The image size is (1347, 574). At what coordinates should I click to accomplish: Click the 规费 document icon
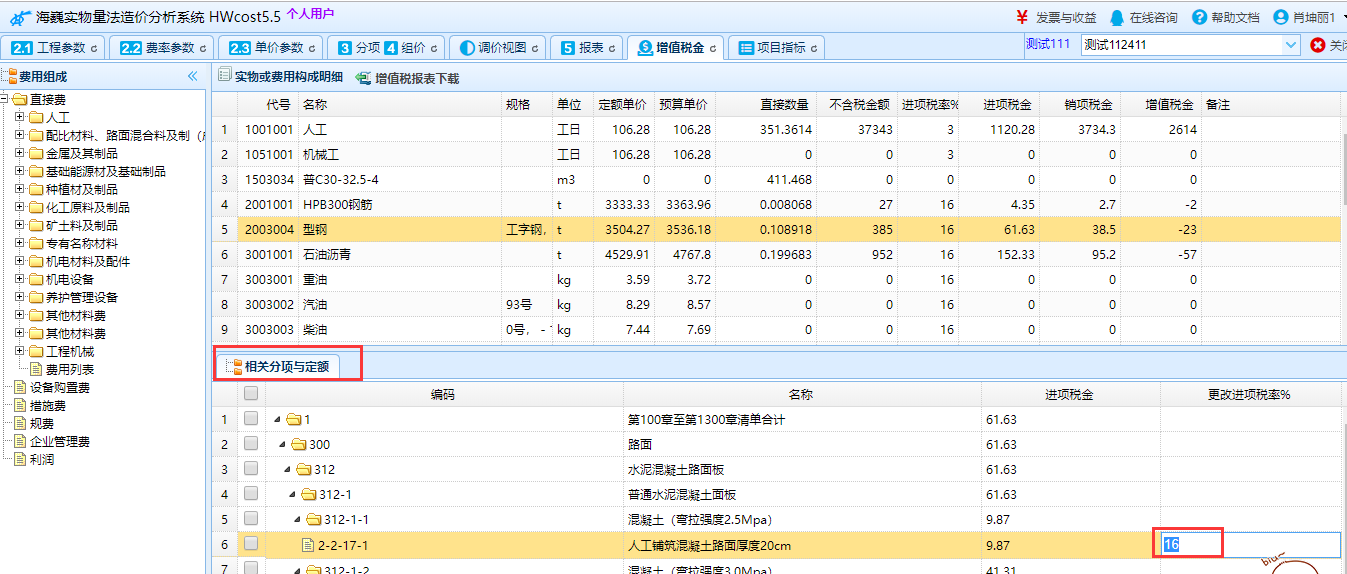pyautogui.click(x=20, y=423)
